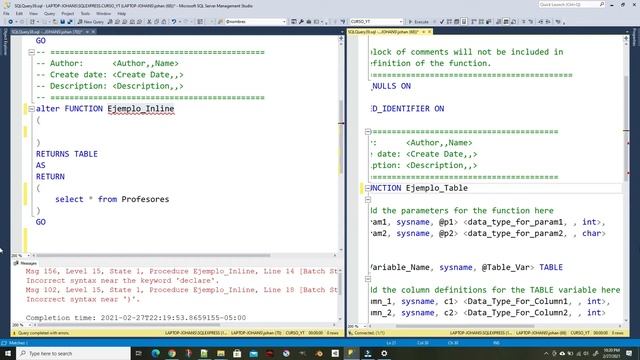
Task: Open the View menu
Action: coord(33,13)
